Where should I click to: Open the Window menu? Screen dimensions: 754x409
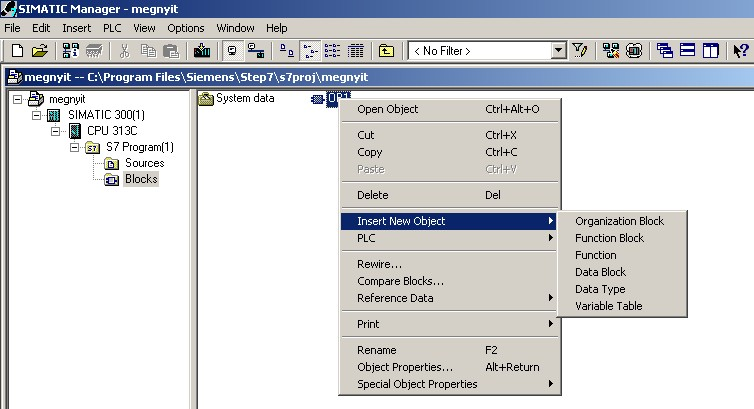pos(235,28)
